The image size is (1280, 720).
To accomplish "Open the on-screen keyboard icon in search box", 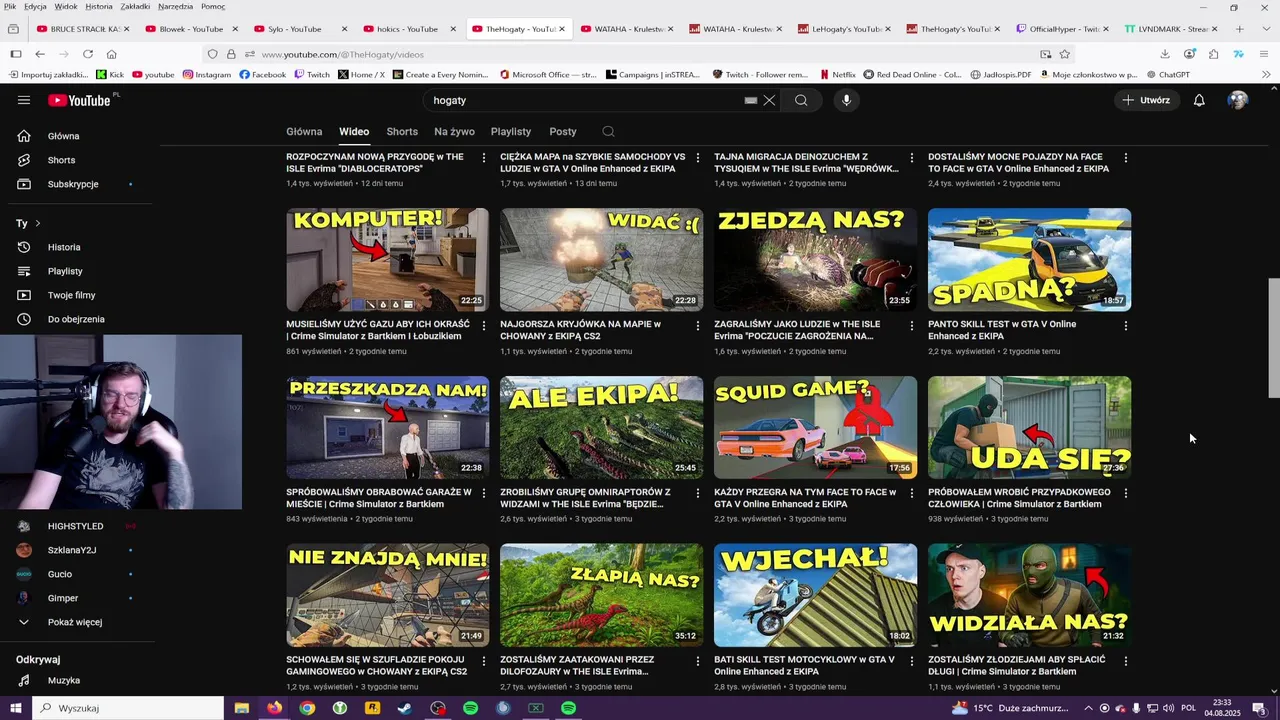I will tap(751, 100).
